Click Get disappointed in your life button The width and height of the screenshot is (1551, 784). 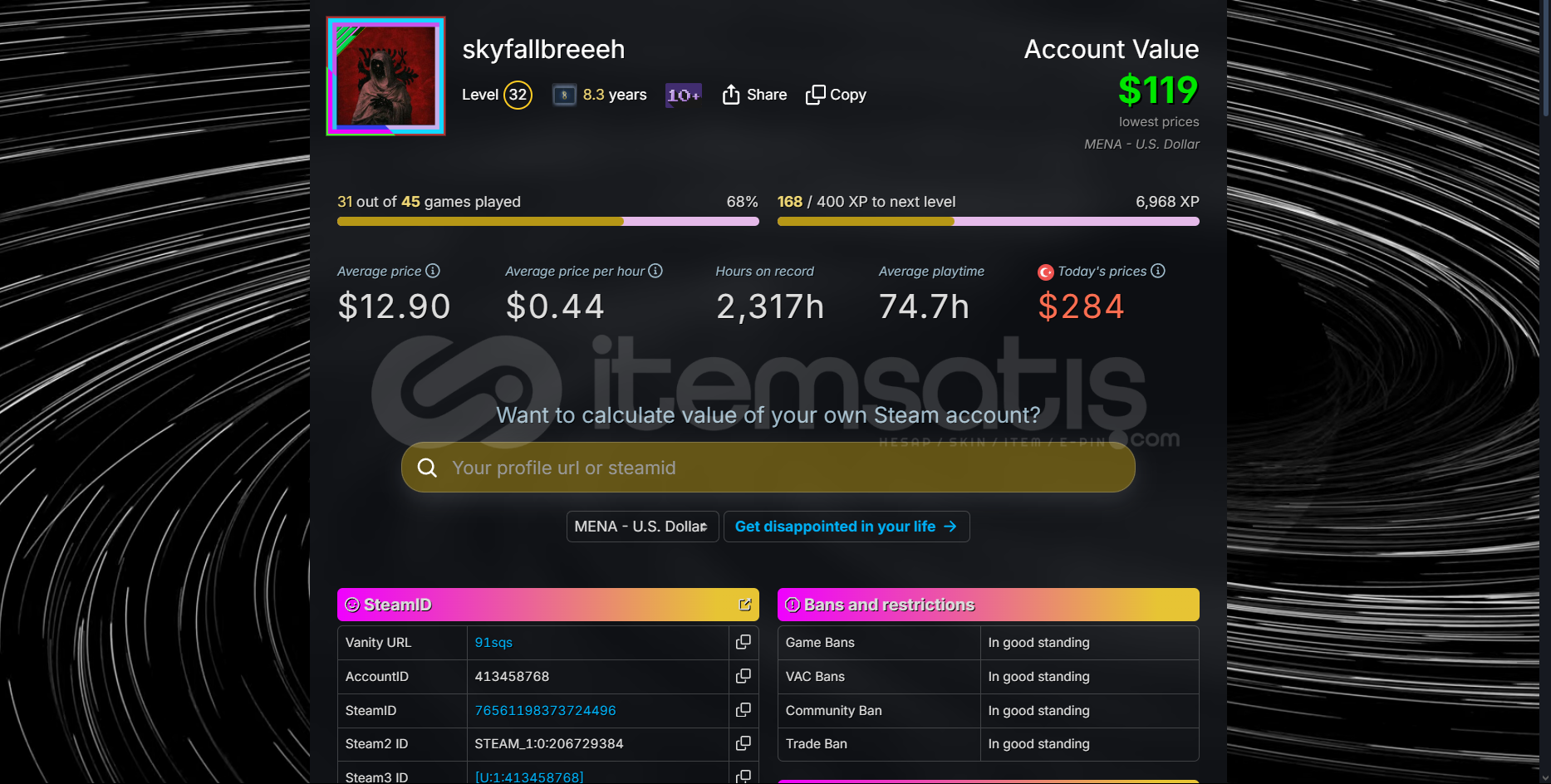click(847, 527)
